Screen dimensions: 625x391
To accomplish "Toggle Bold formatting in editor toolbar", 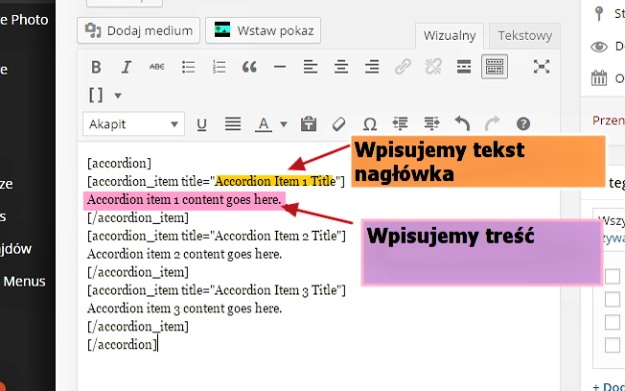I will pos(96,67).
